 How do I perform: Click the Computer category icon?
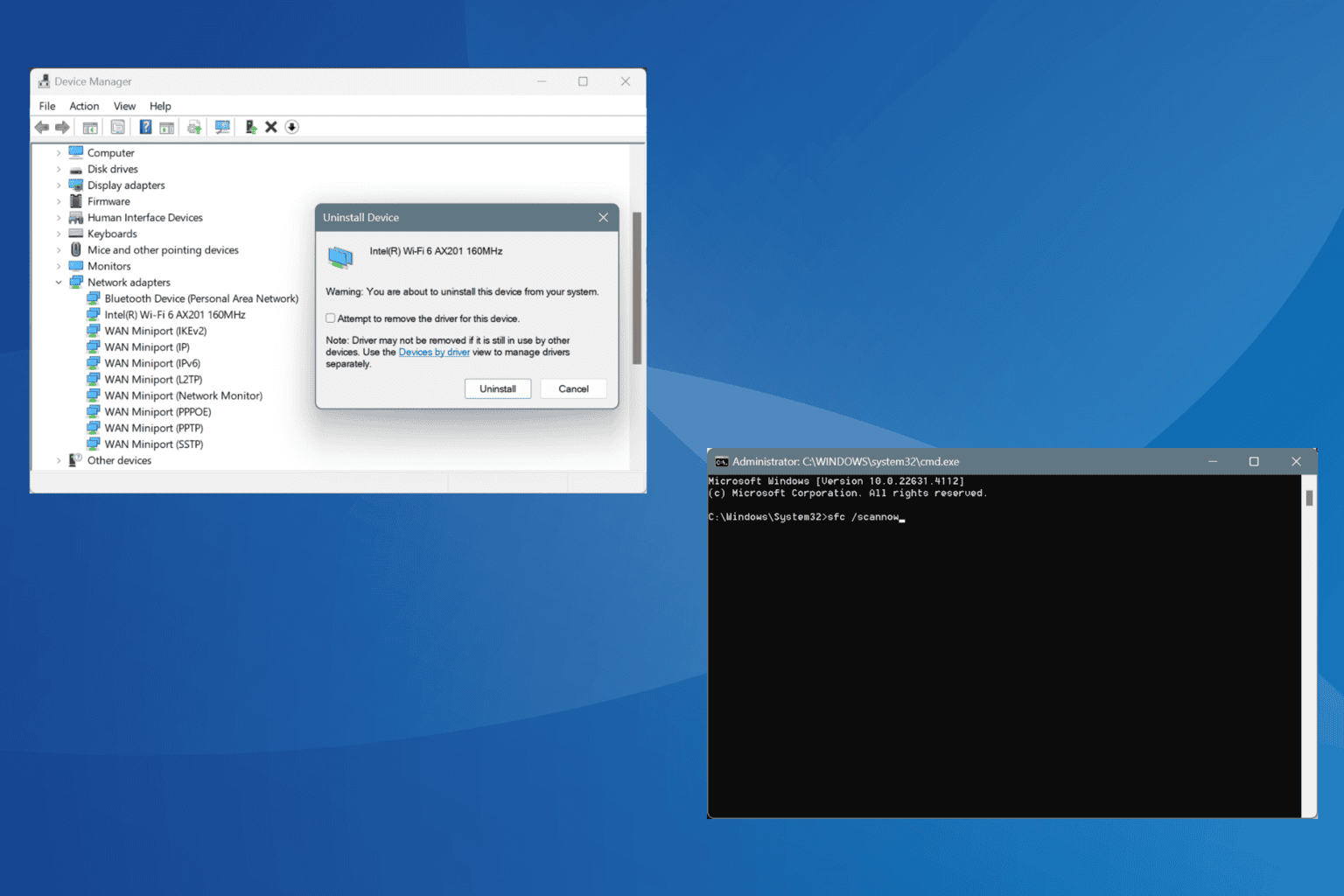(76, 152)
